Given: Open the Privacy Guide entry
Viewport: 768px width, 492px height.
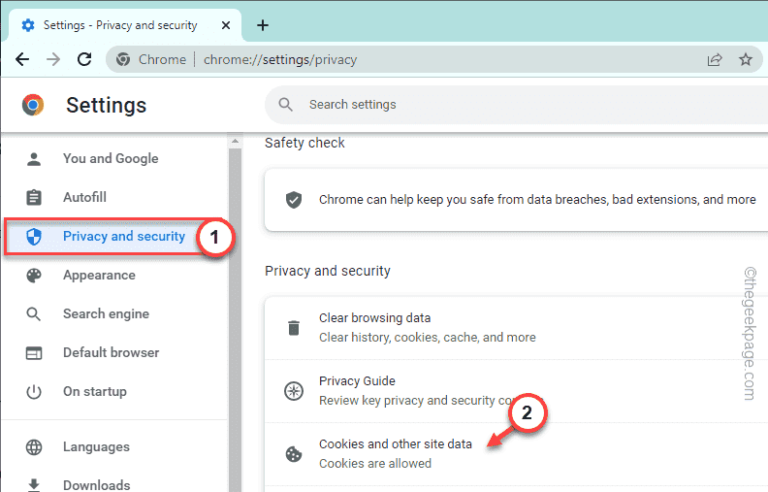Looking at the screenshot, I should click(357, 381).
